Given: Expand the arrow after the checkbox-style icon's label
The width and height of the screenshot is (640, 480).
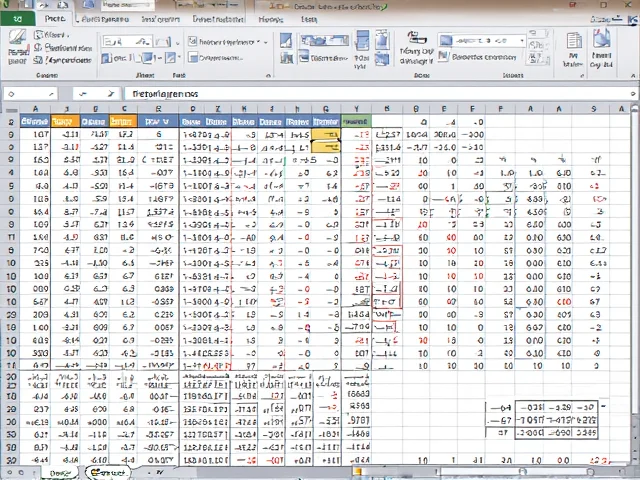Looking at the screenshot, I should [x=266, y=42].
